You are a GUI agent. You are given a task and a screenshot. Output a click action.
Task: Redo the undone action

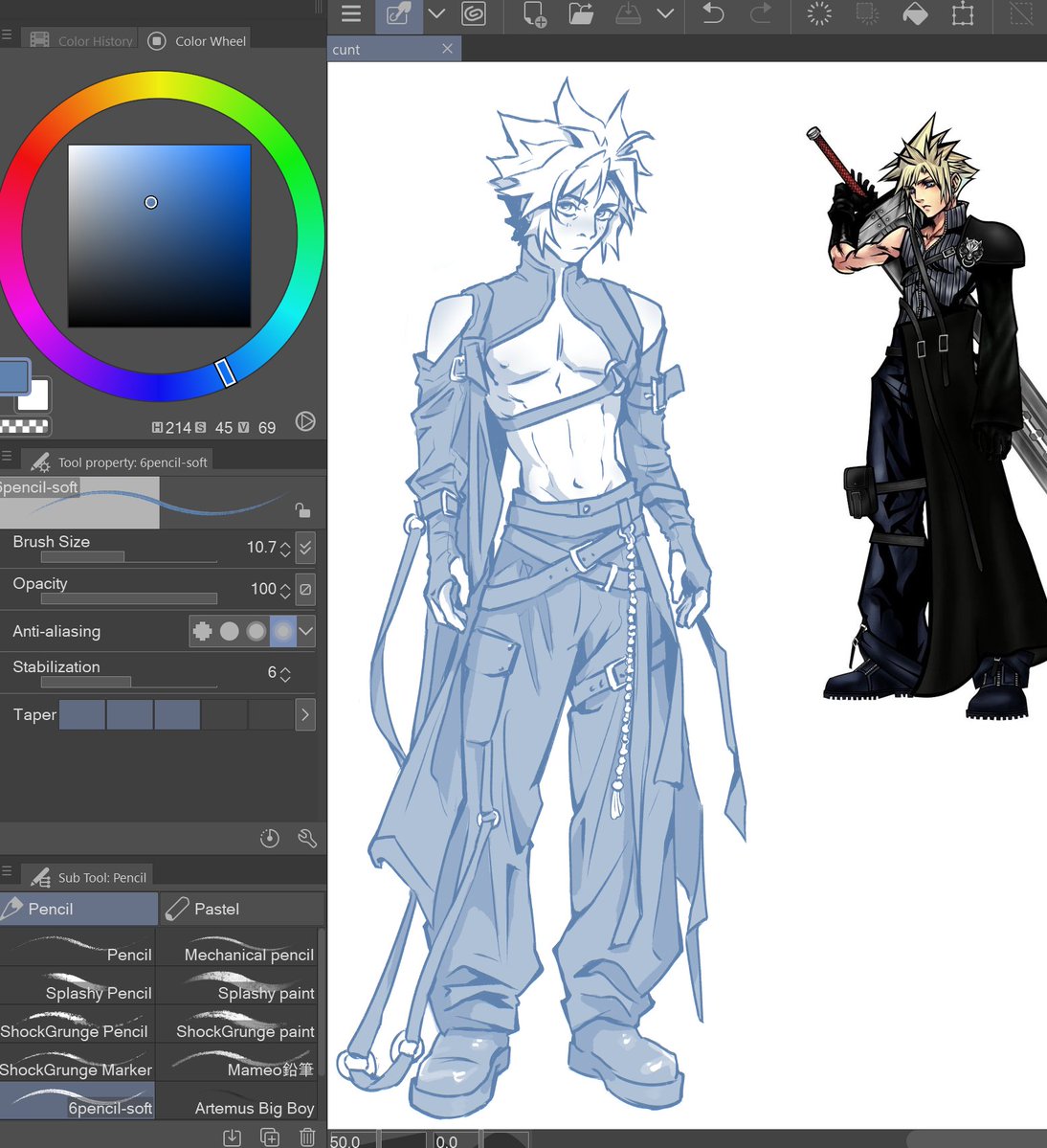click(x=761, y=14)
